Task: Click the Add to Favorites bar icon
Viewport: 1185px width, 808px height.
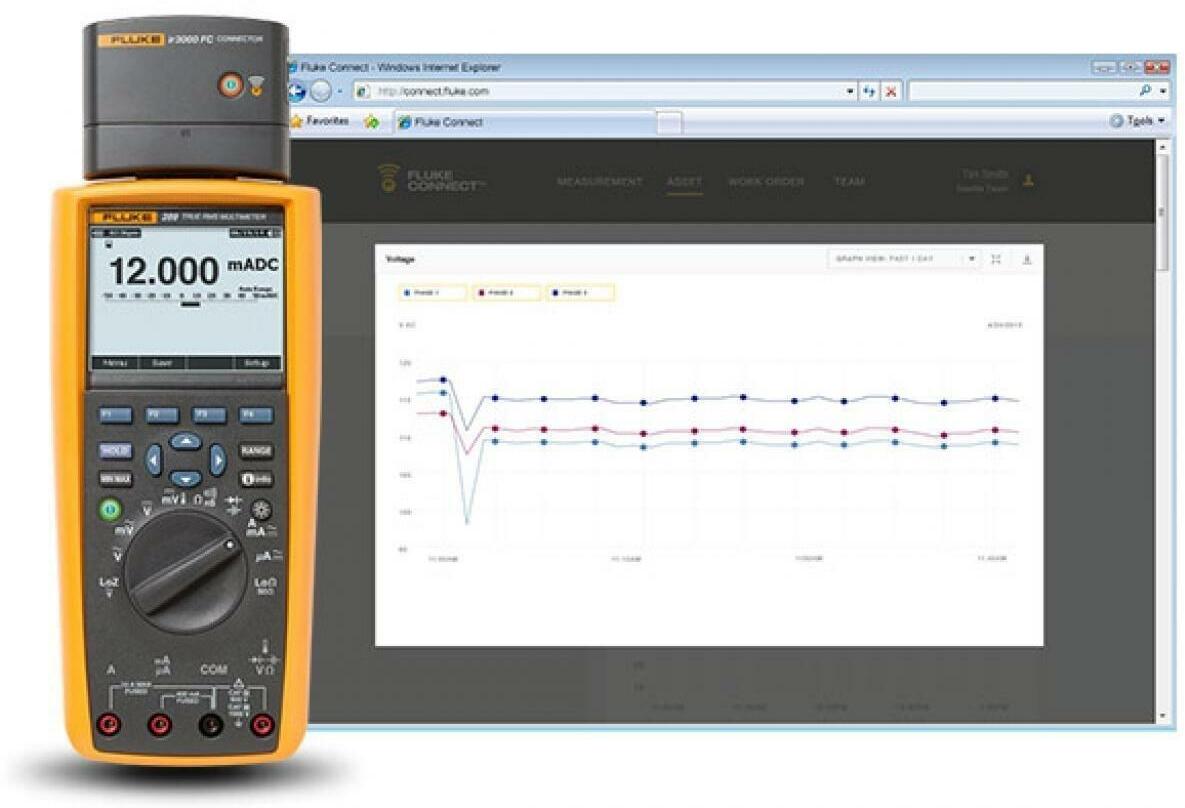Action: click(371, 122)
